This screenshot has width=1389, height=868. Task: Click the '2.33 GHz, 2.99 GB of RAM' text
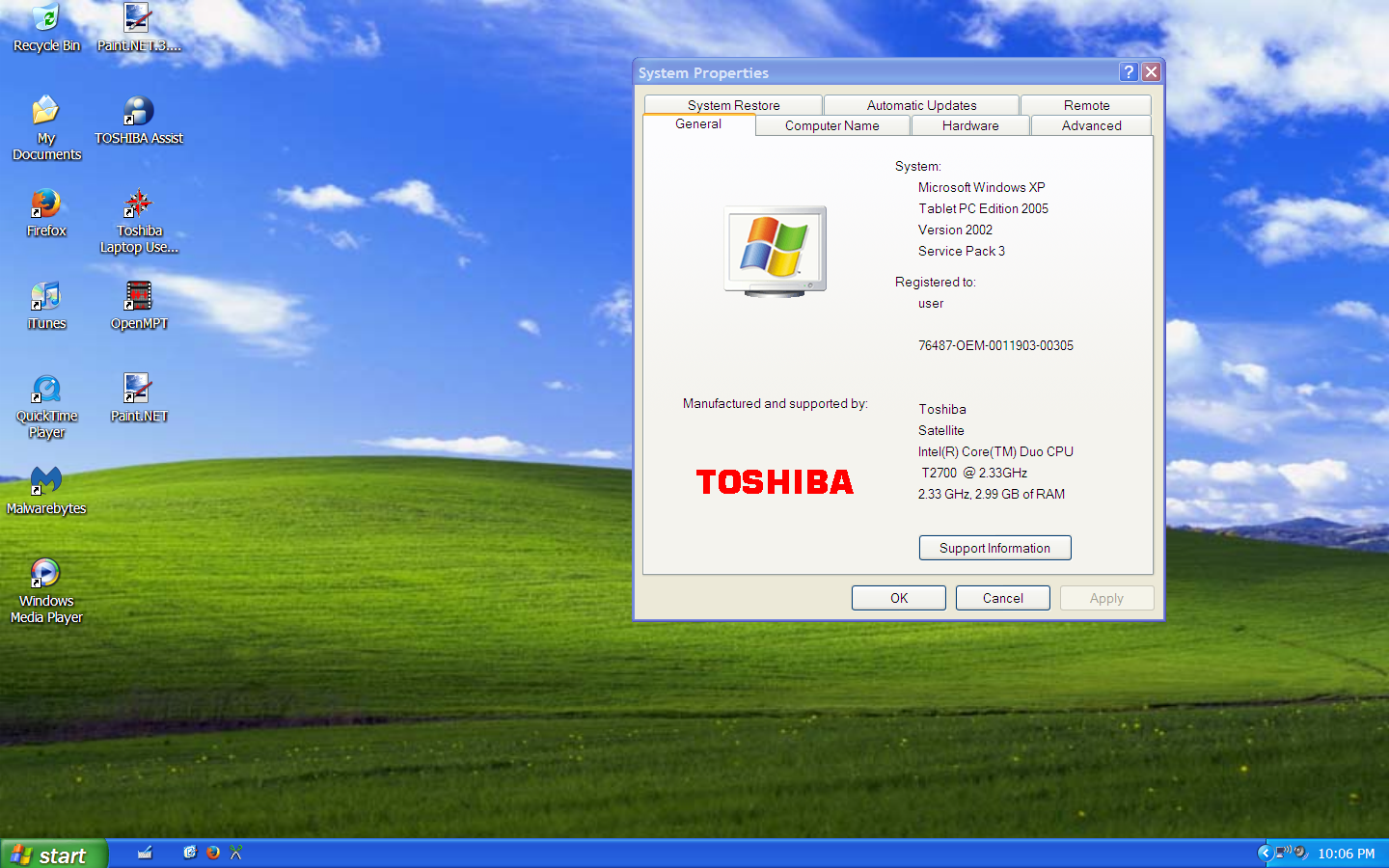[x=992, y=494]
